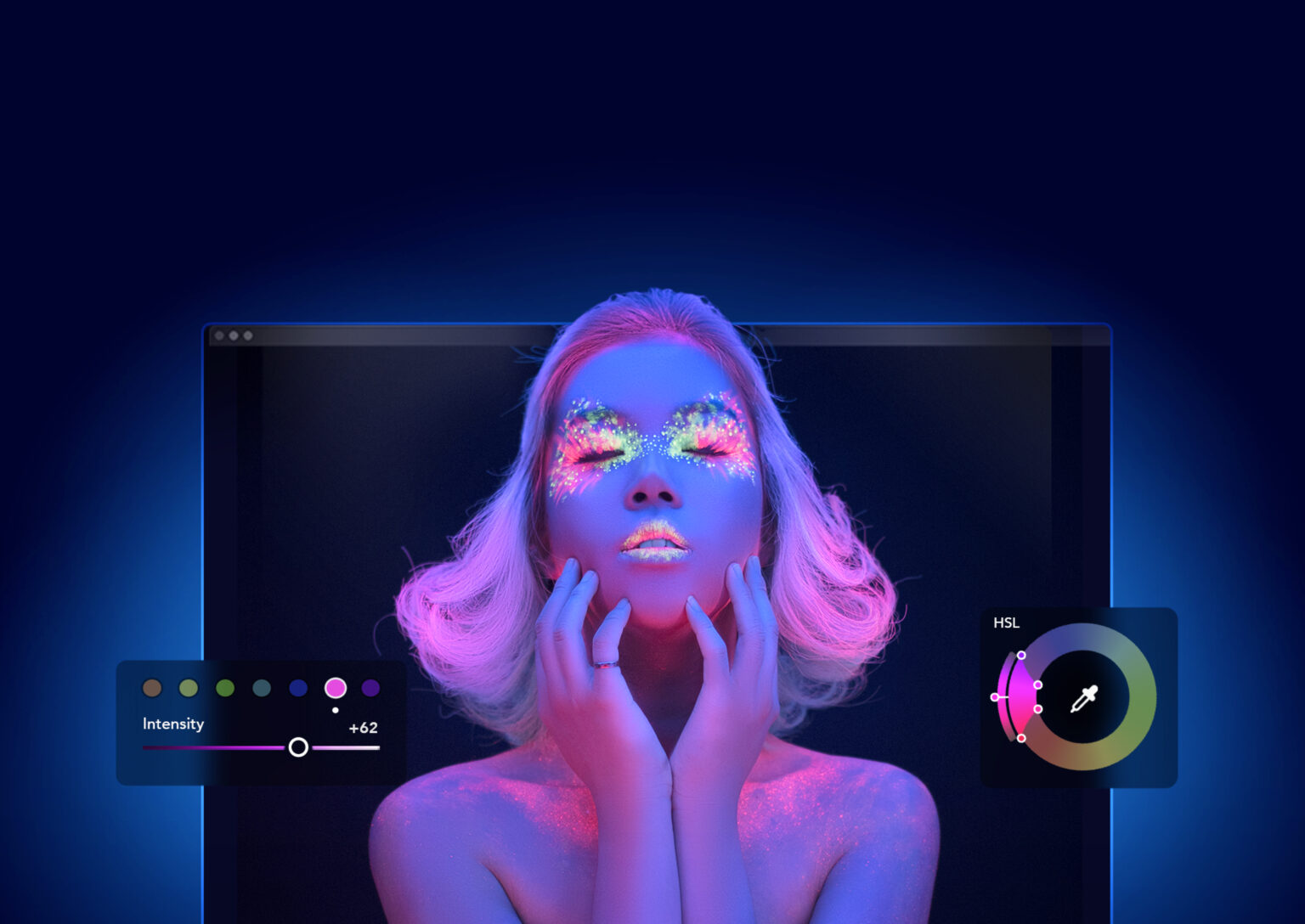Select the brown color swatch
Screen dimensions: 1305x924
coord(152,688)
